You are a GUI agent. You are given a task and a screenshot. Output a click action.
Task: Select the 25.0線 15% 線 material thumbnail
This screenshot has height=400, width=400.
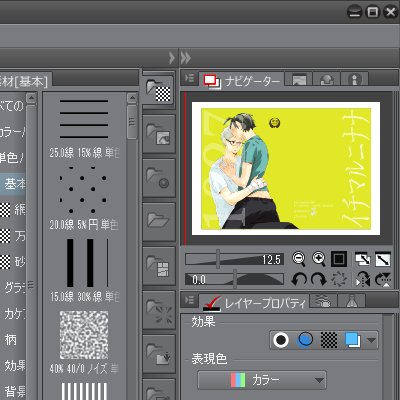click(84, 119)
